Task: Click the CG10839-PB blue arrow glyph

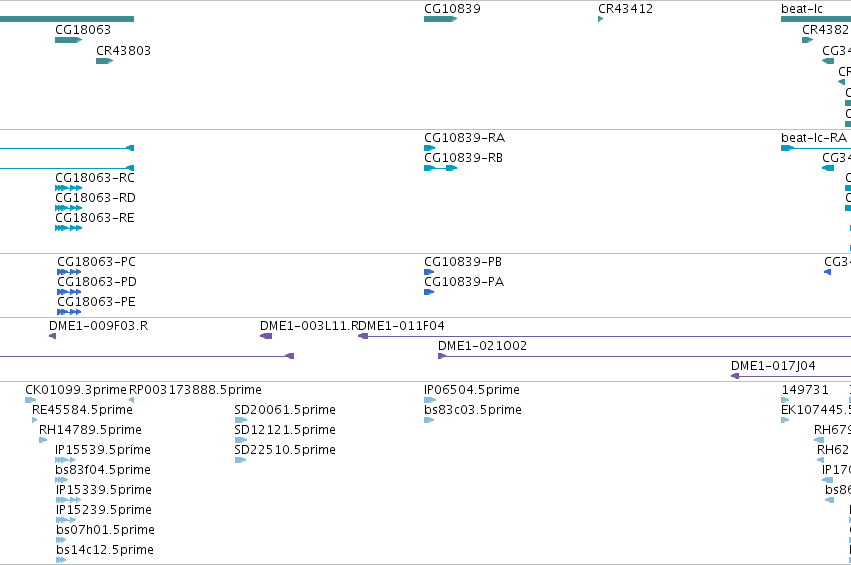Action: coord(429,272)
